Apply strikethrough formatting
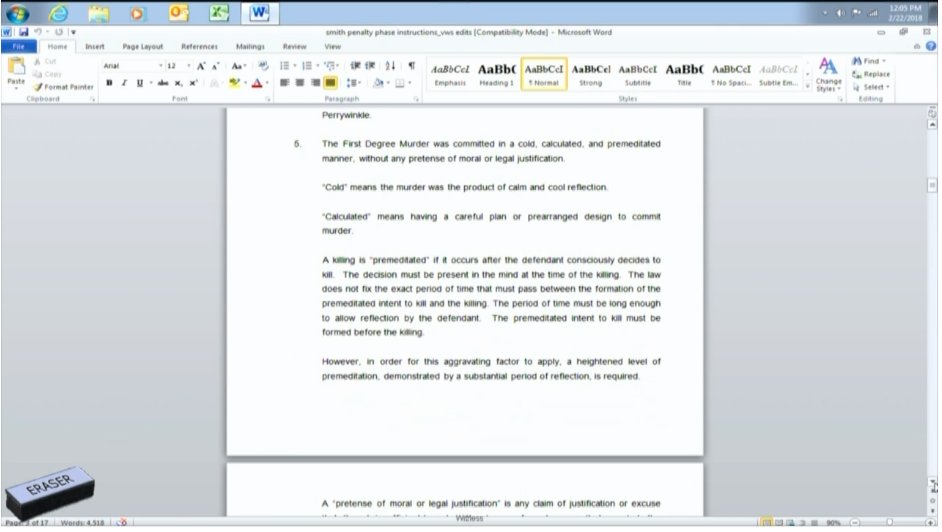This screenshot has width=942, height=532. [163, 83]
